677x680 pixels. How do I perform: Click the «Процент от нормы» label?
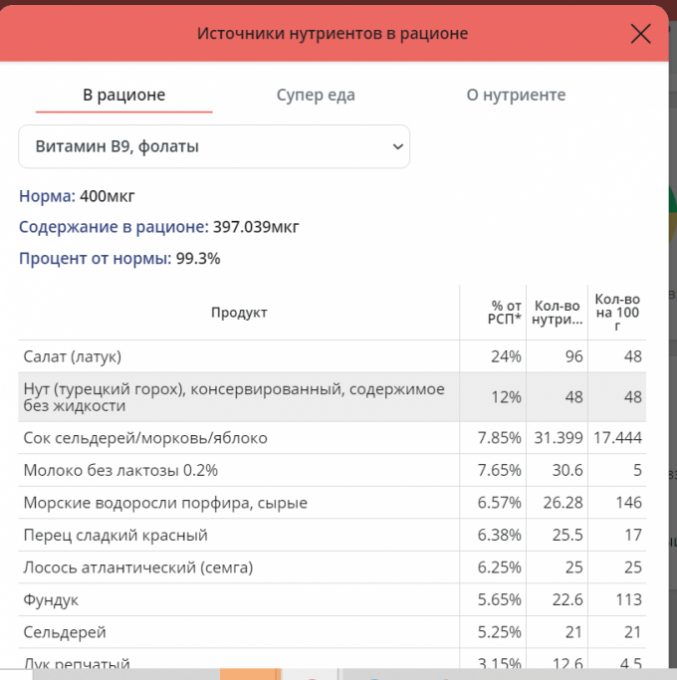click(x=96, y=258)
